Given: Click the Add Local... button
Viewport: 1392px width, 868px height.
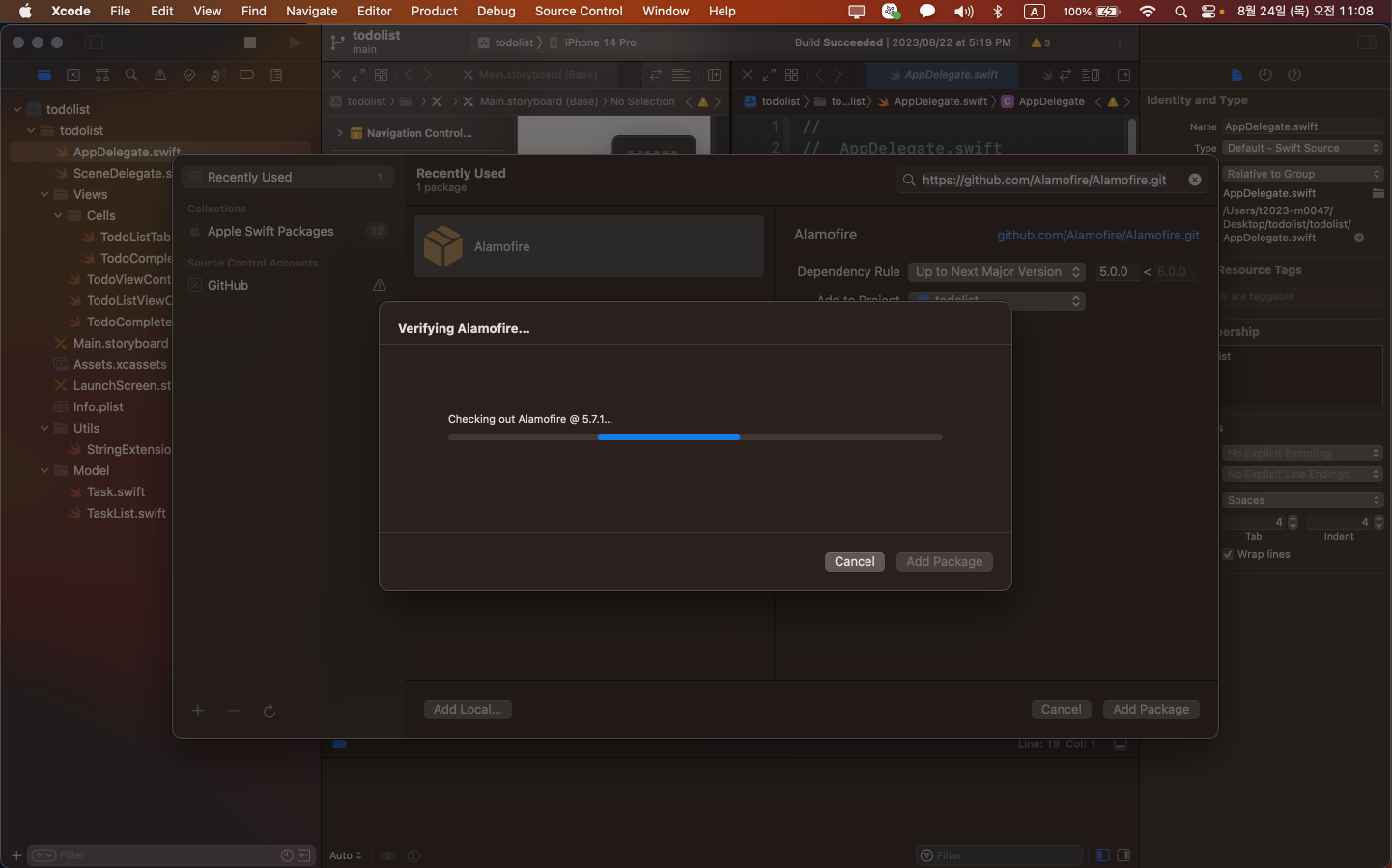Looking at the screenshot, I should (468, 710).
